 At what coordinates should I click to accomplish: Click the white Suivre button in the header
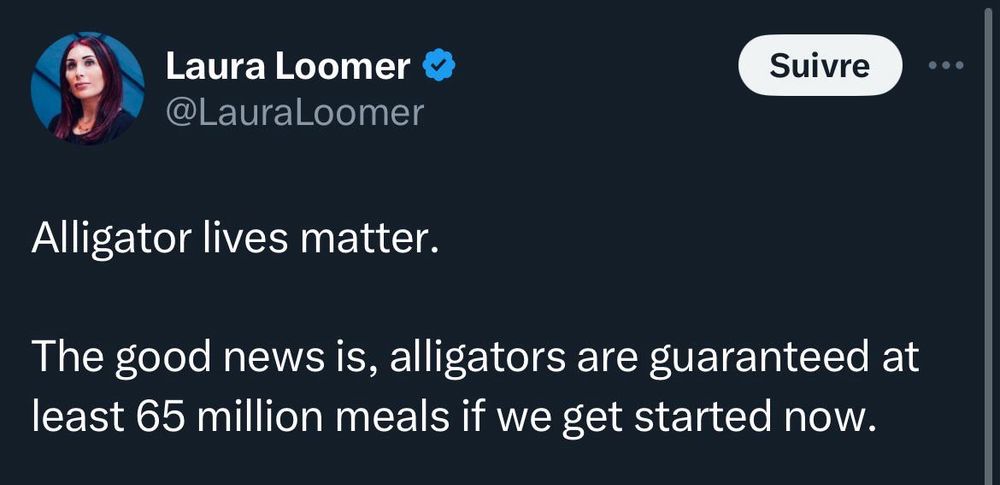tap(819, 66)
